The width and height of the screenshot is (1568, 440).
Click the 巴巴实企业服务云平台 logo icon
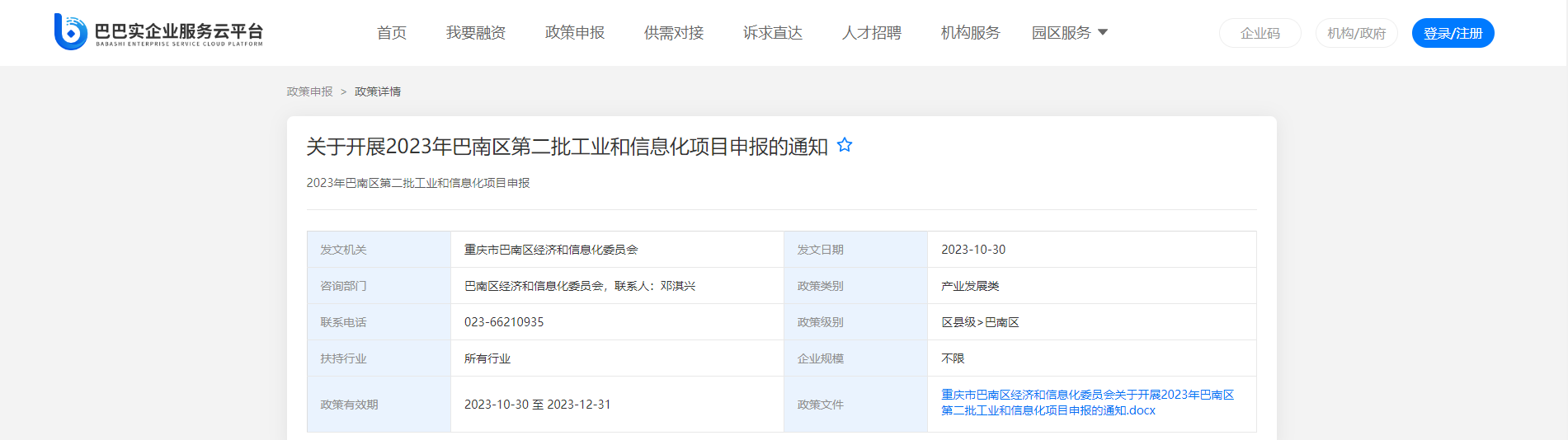[71, 32]
